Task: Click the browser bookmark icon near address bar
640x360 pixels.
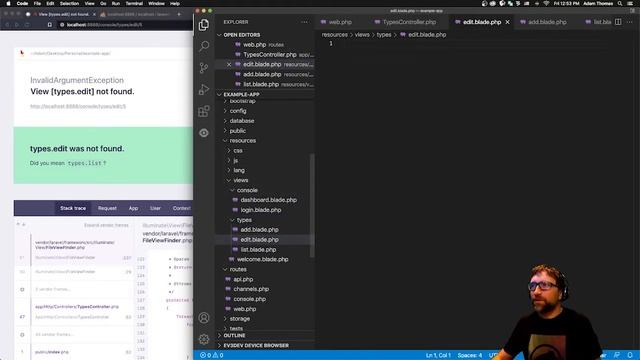Action: click(x=49, y=24)
